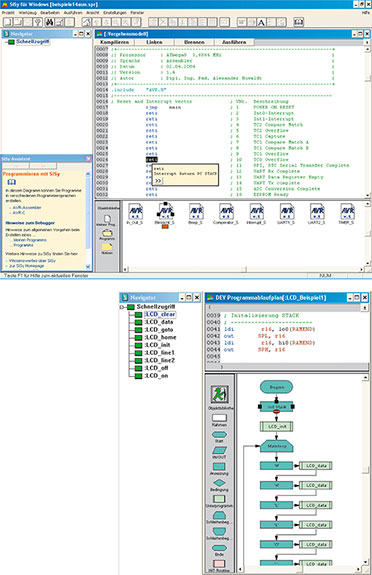
Task: Pick the IN/OUT parallelogram shape in palette
Action: 219,450
